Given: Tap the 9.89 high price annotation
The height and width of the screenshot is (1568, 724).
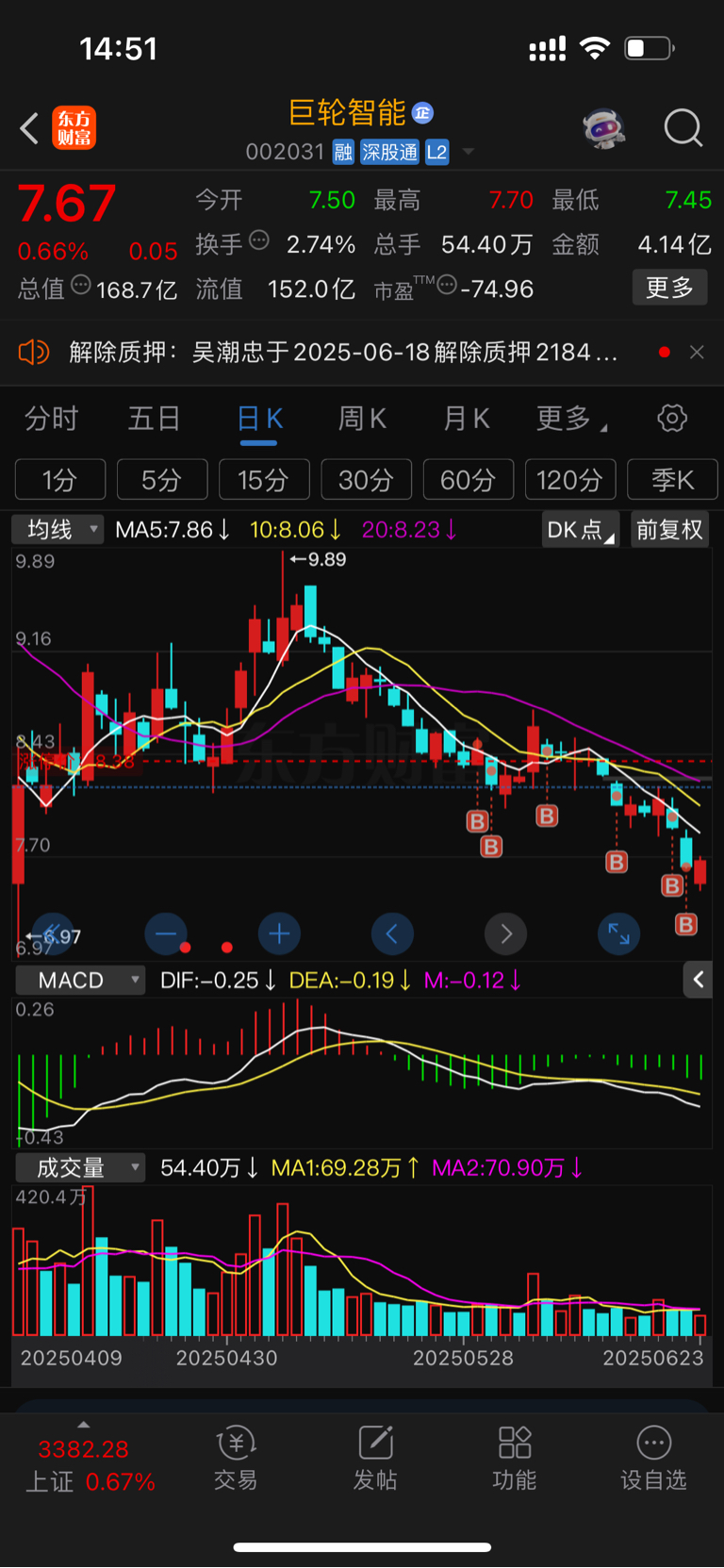Looking at the screenshot, I should point(319,560).
